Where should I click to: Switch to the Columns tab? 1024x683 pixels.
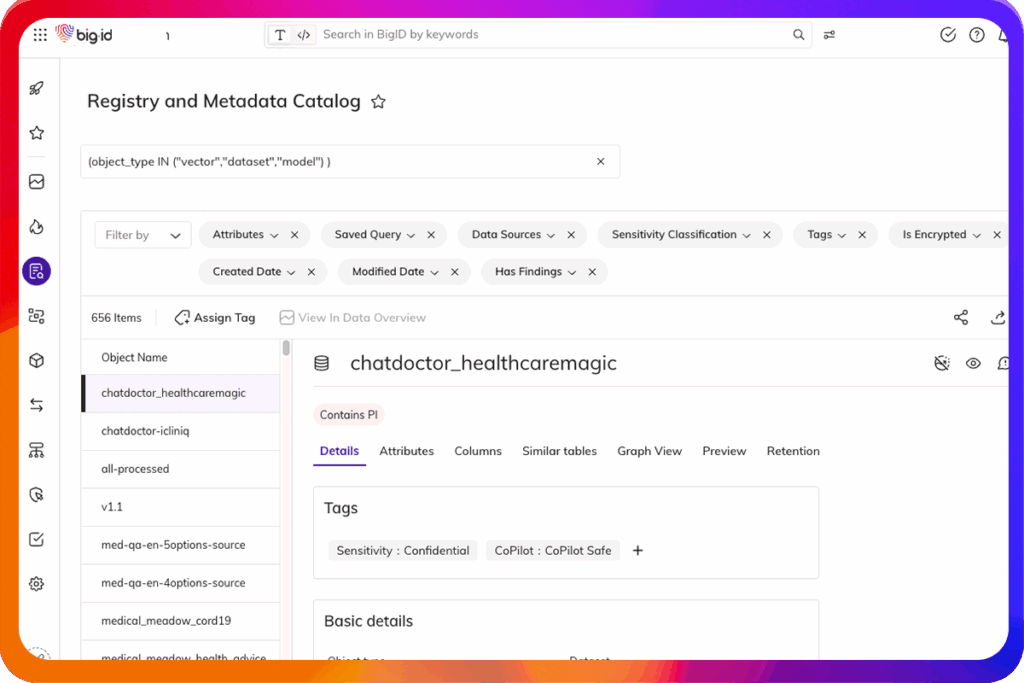pyautogui.click(x=478, y=451)
